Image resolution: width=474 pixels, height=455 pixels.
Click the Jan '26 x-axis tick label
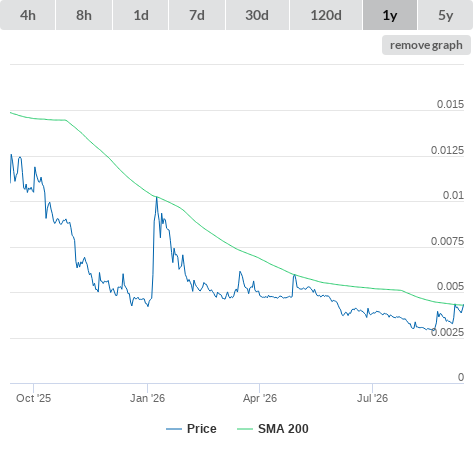click(x=147, y=398)
